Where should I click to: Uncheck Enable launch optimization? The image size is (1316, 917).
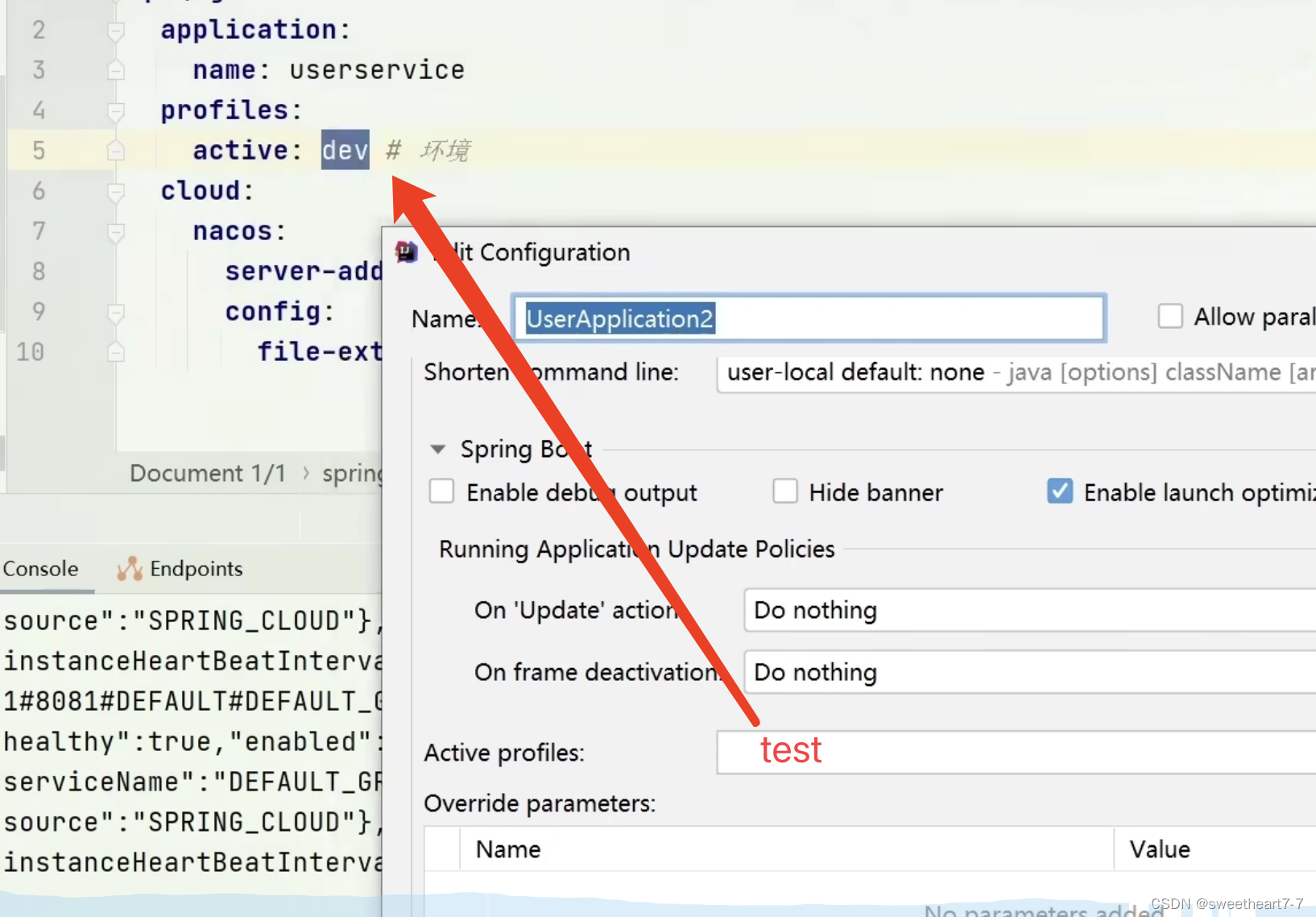1060,492
